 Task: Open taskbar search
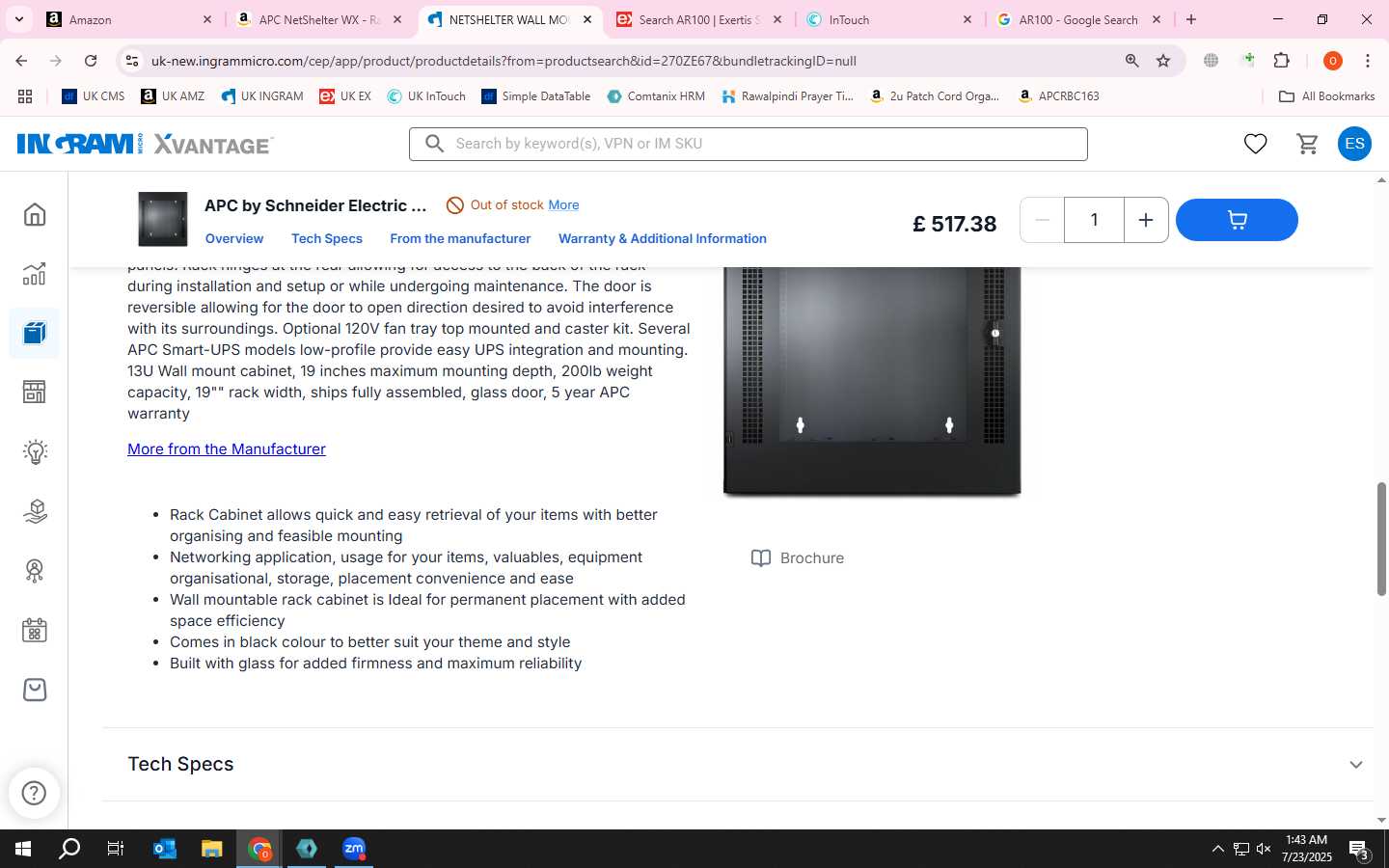pos(69,849)
